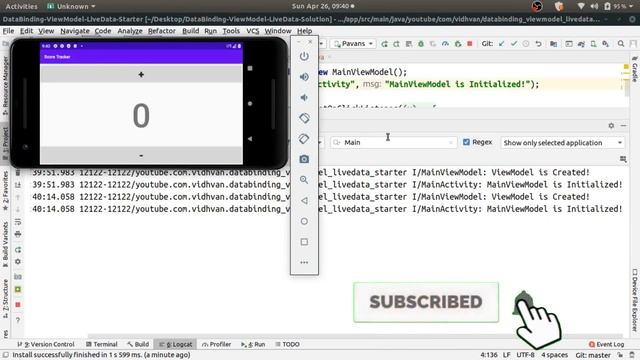This screenshot has width=640, height=360.
Task: Open the Profiler tool tab
Action: (216, 344)
